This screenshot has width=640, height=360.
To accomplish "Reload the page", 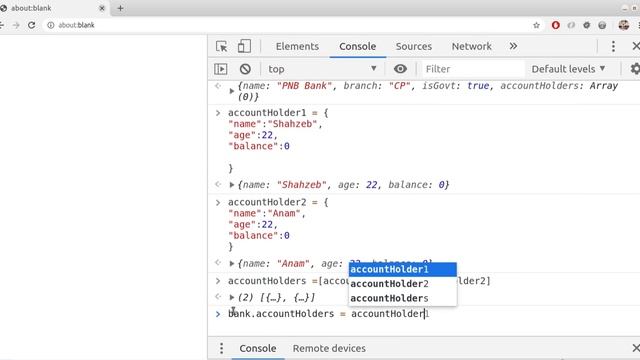I will coord(31,25).
